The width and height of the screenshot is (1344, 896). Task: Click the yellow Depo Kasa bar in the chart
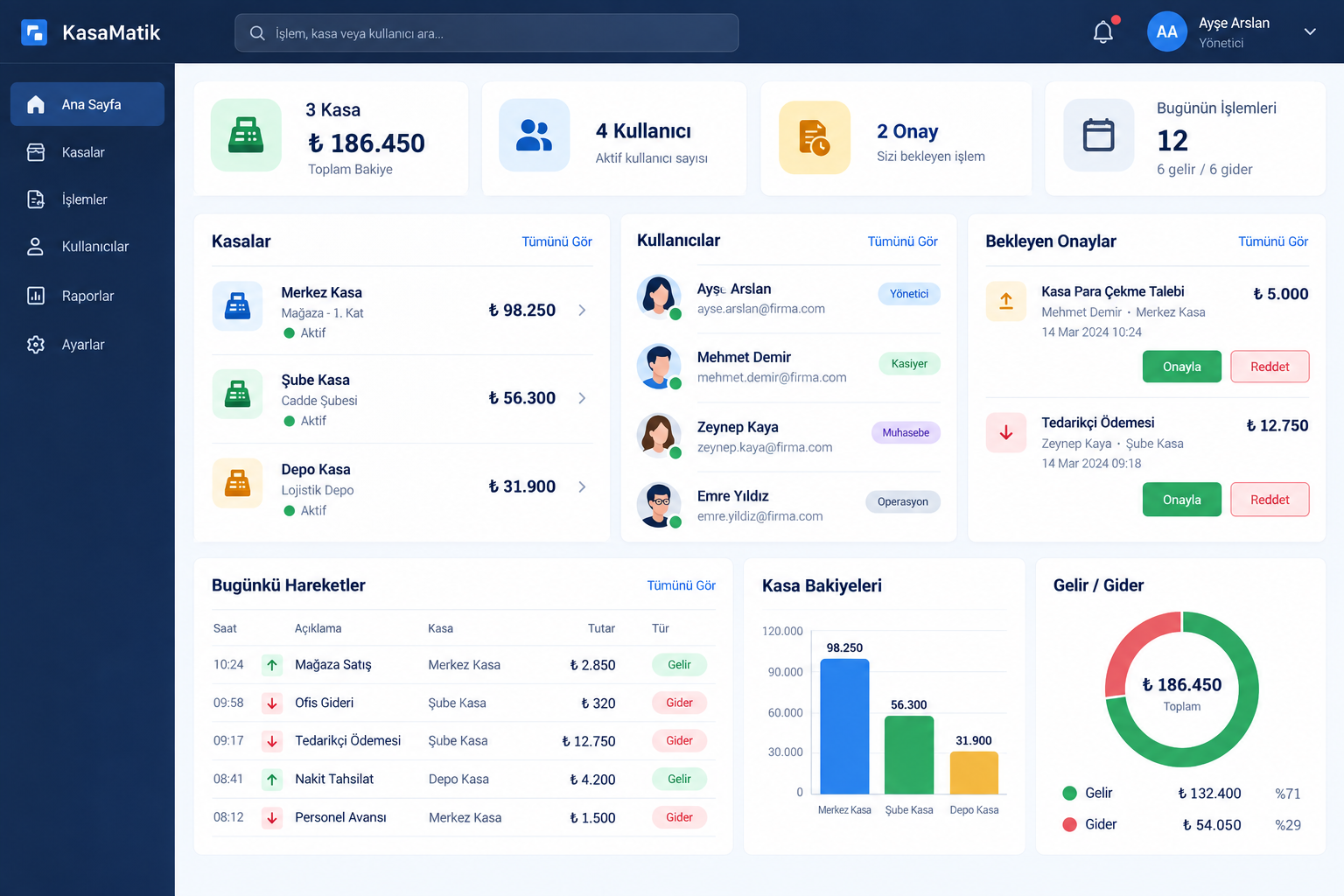pos(974,773)
